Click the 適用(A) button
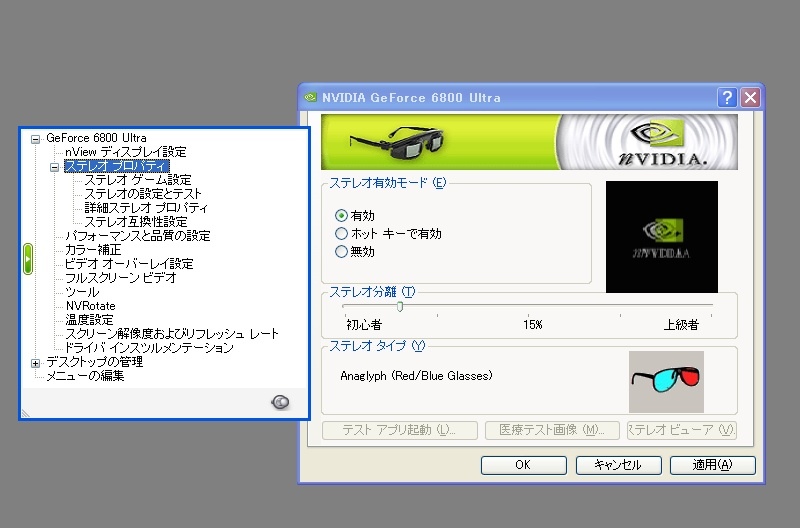The image size is (800, 528). (x=712, y=465)
